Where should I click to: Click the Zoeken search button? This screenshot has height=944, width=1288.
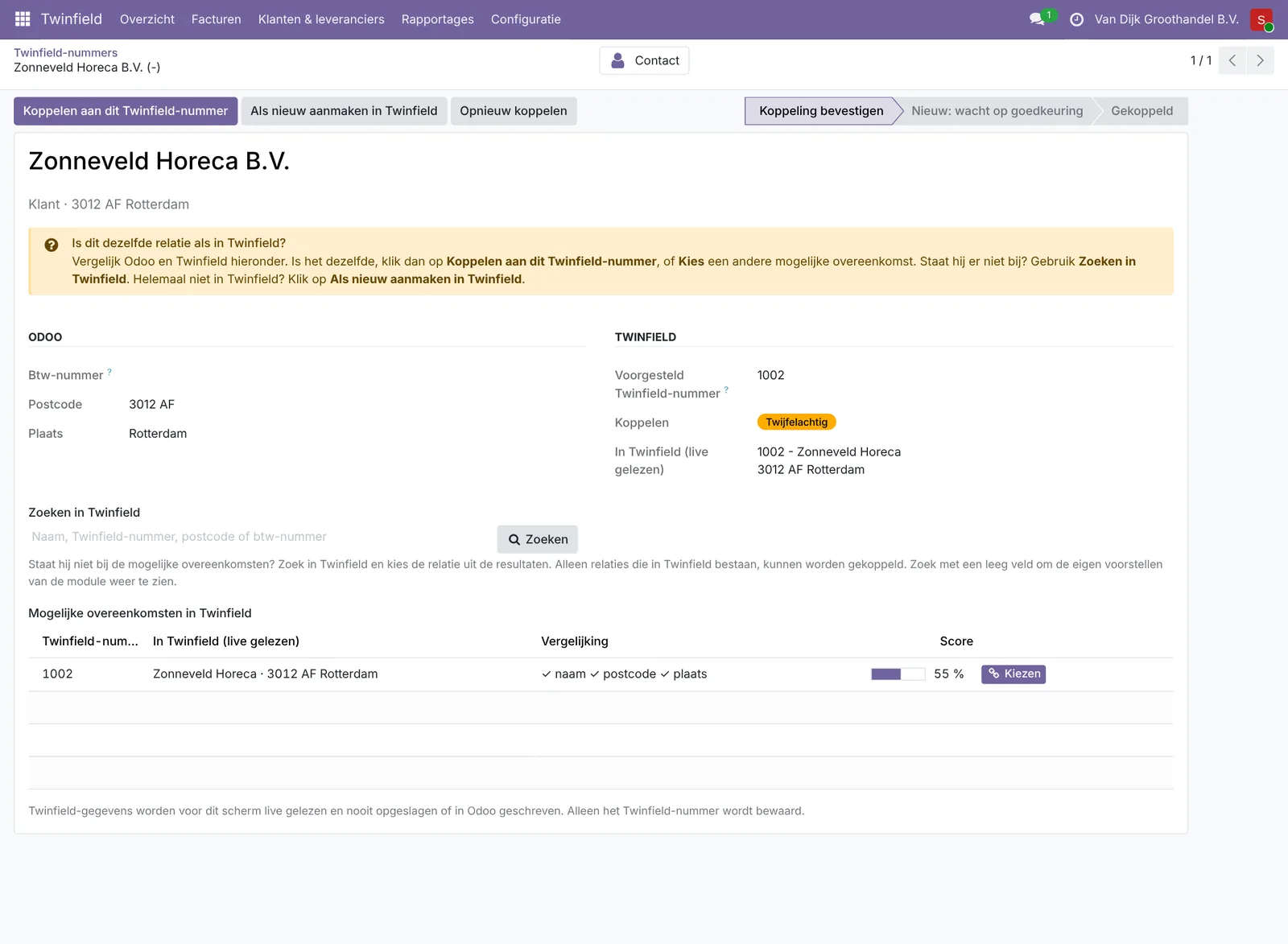[538, 539]
